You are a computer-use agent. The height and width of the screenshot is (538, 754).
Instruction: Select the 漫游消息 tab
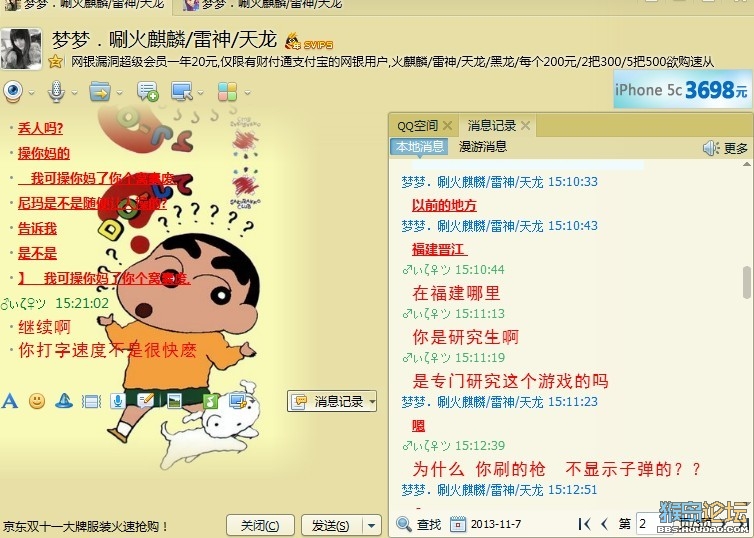pos(483,147)
